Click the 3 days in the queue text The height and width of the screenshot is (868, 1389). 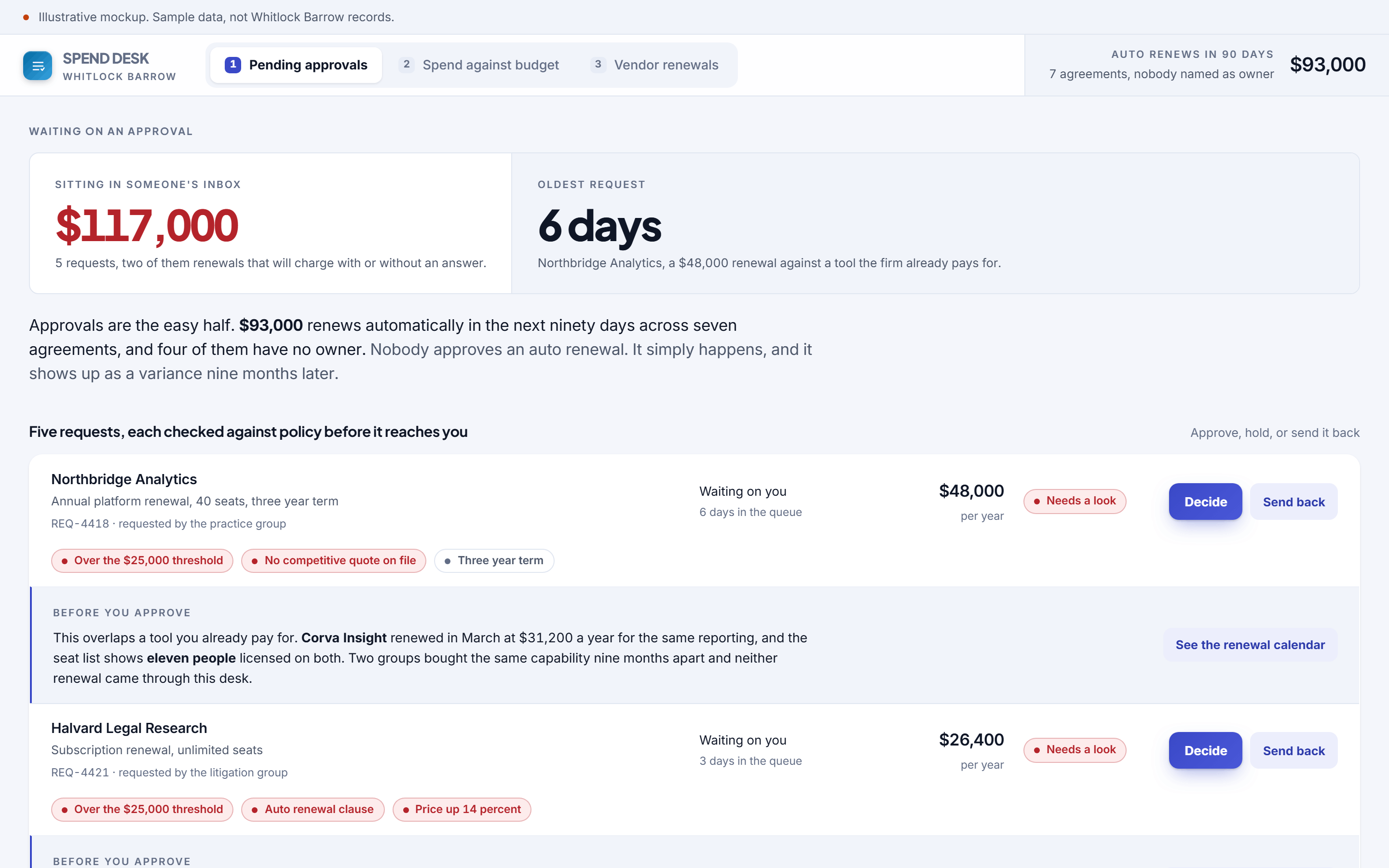tap(750, 760)
